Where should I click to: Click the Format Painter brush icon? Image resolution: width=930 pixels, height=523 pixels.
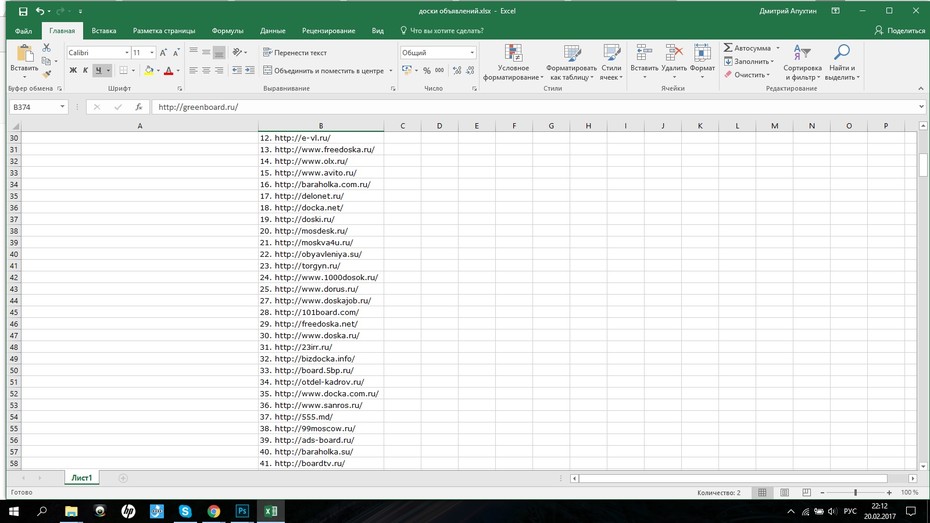pyautogui.click(x=46, y=74)
